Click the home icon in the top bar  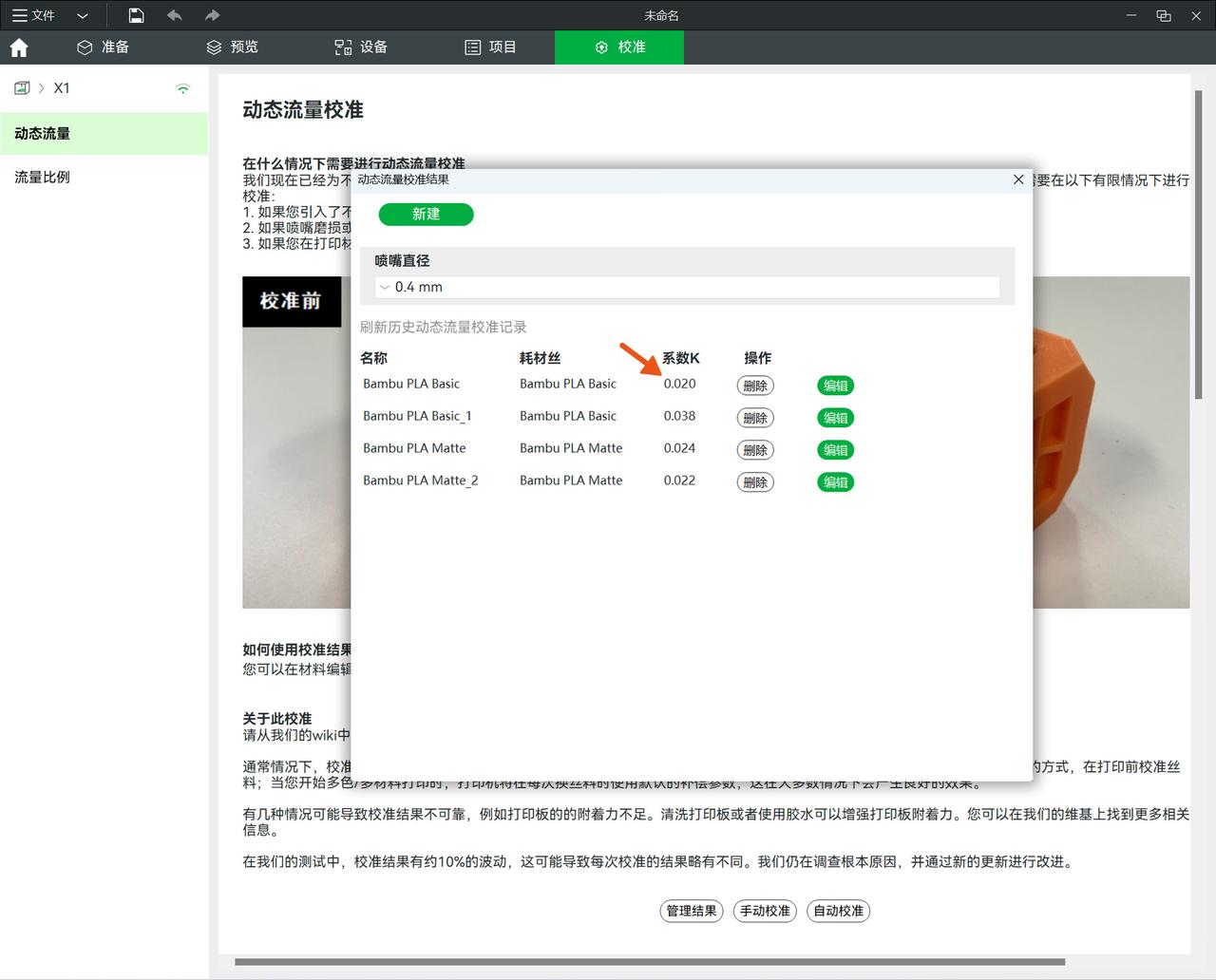click(19, 47)
